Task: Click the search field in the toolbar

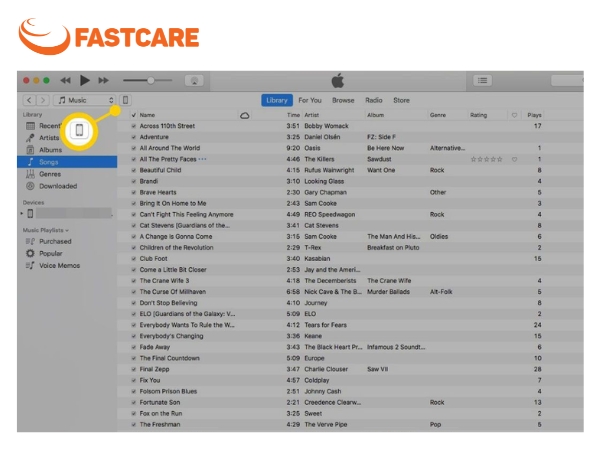Action: click(x=567, y=80)
